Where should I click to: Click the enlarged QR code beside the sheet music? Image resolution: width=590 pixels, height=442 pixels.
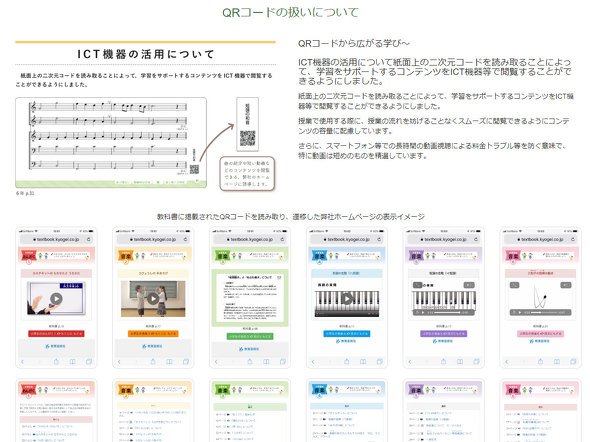(x=248, y=138)
